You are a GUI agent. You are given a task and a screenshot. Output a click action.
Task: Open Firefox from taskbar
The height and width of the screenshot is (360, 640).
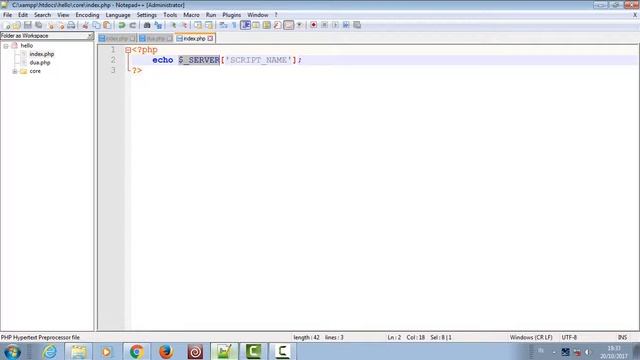click(166, 351)
